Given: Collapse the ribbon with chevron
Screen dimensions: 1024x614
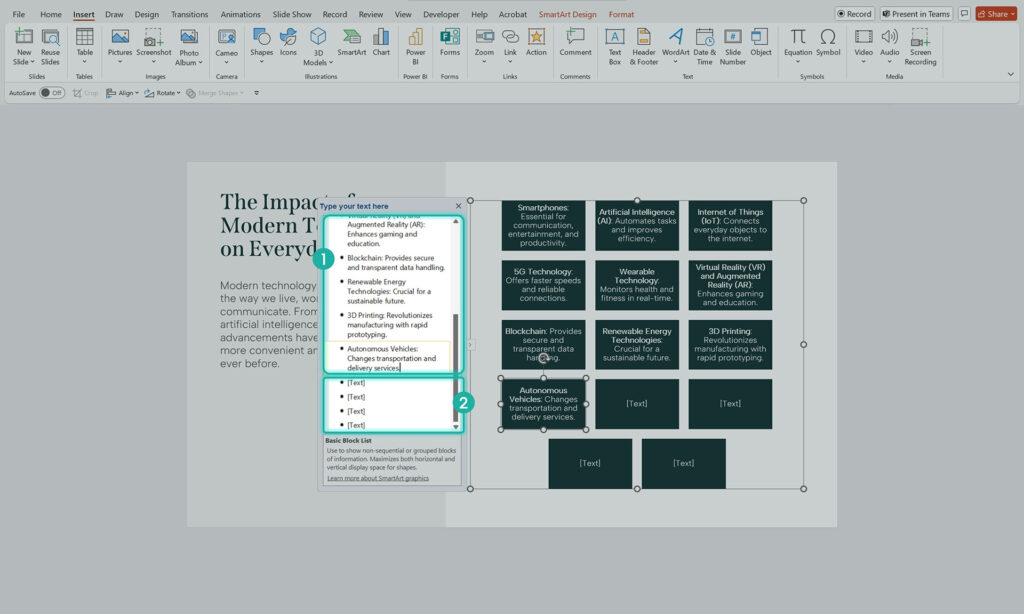Looking at the screenshot, I should (1010, 74).
